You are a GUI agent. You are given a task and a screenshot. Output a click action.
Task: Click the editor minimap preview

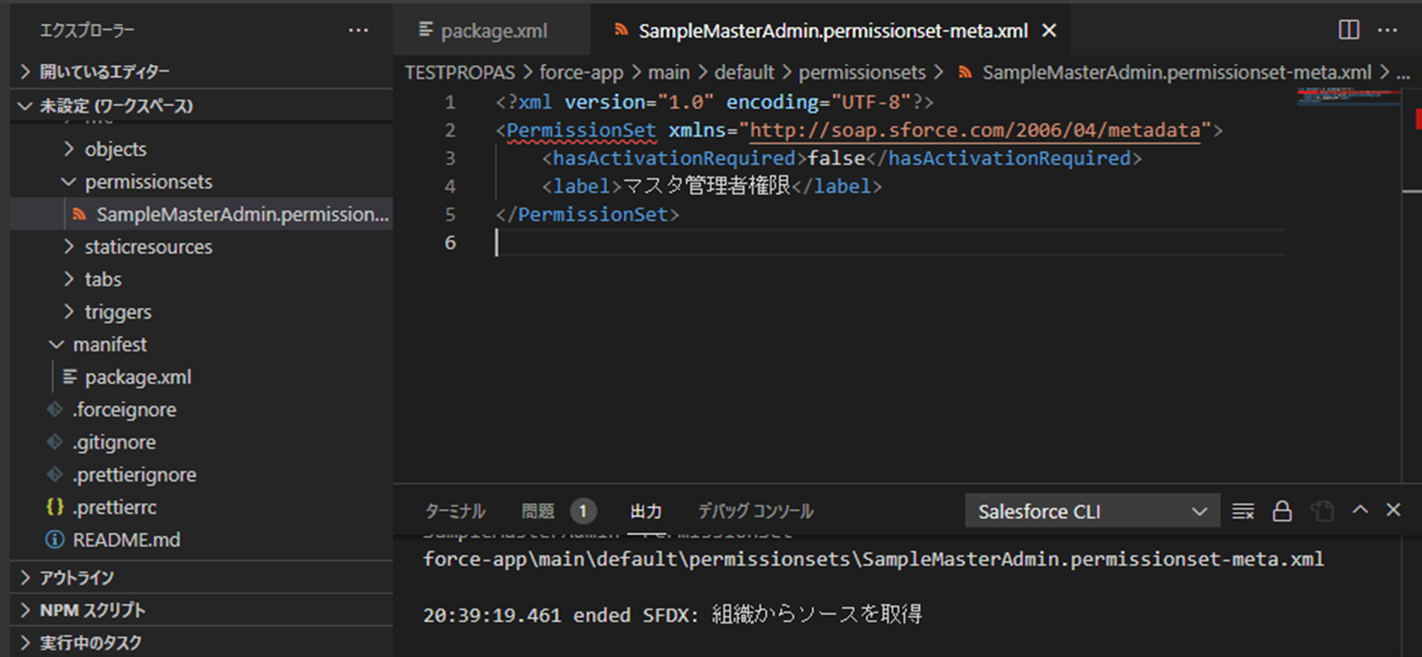tap(1348, 97)
